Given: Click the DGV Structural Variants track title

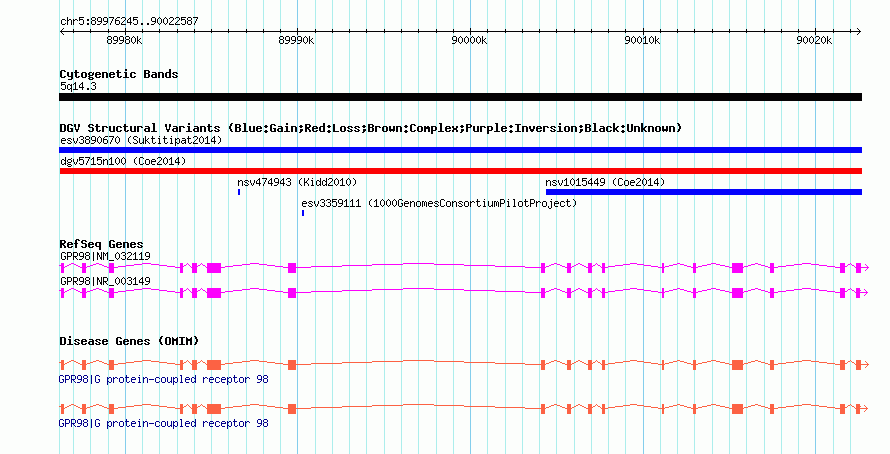Looking at the screenshot, I should point(371,128).
